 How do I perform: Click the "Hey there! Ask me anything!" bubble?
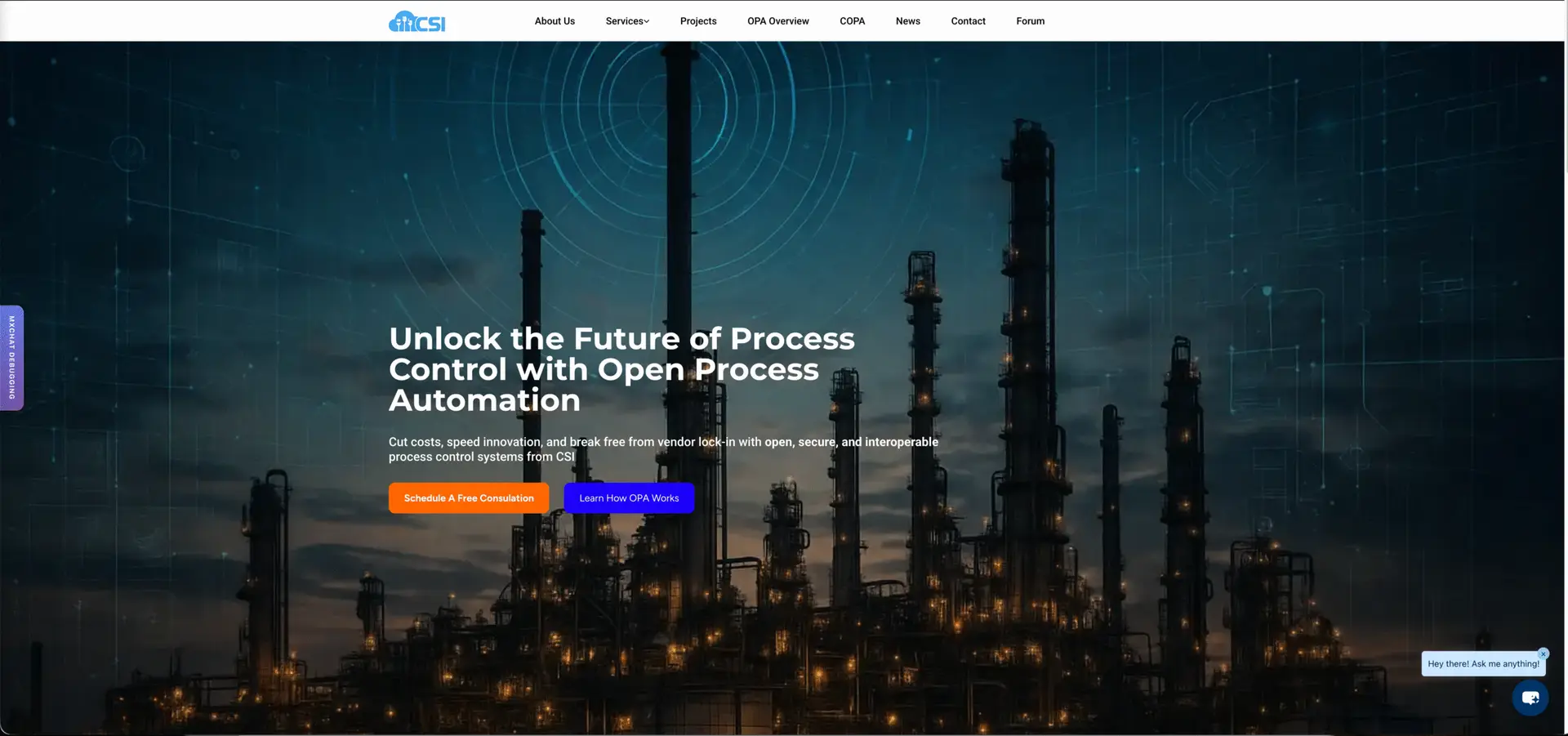tap(1482, 664)
